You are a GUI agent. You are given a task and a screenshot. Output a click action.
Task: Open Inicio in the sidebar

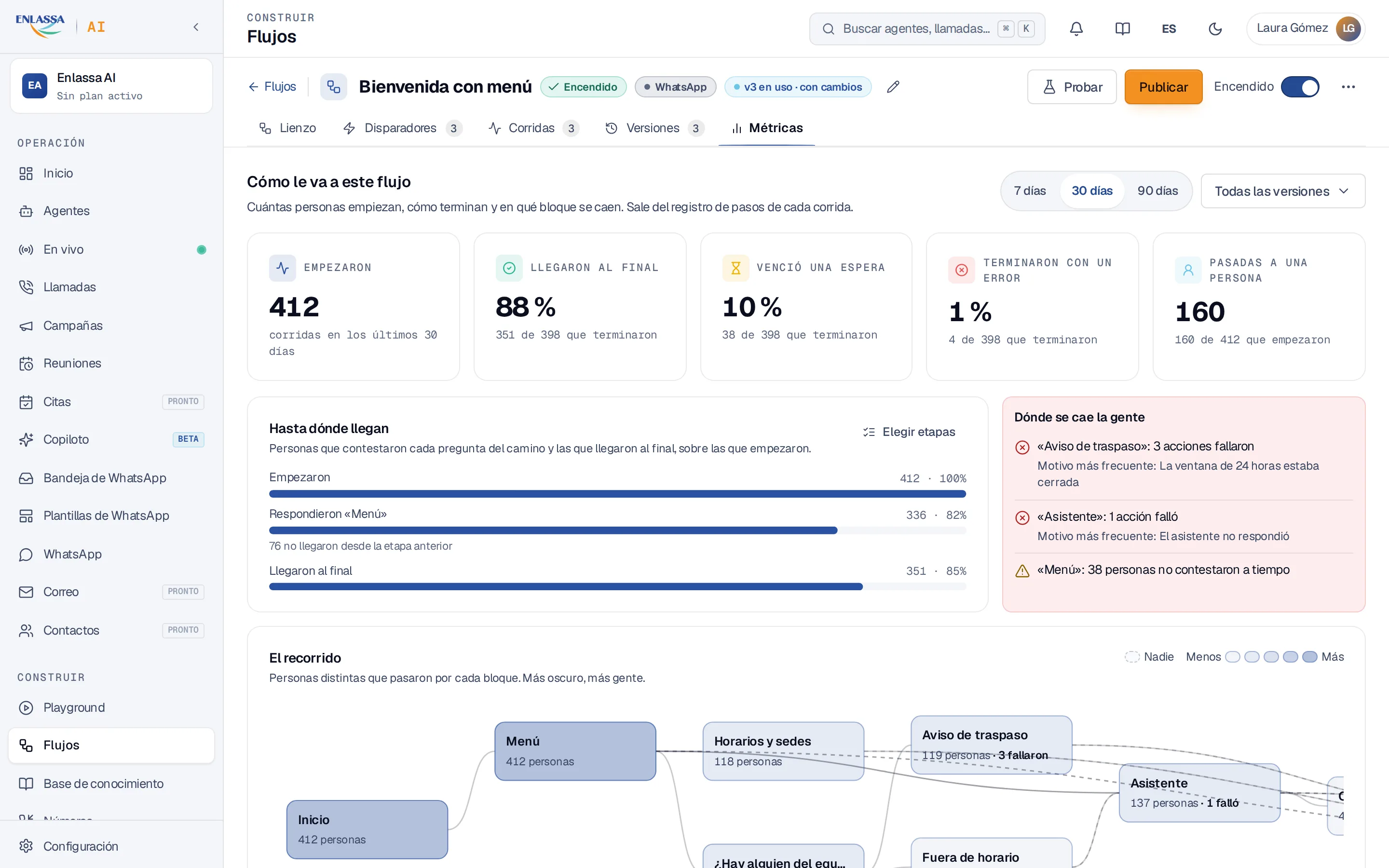coord(111,174)
